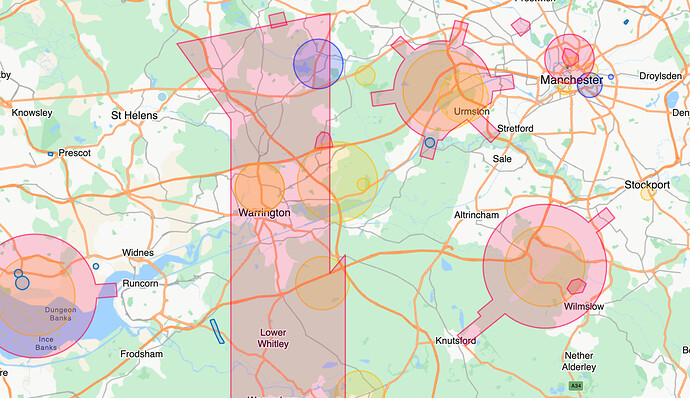
Task: Click the small yellow circle inside the large yellow zone
Action: click(363, 184)
